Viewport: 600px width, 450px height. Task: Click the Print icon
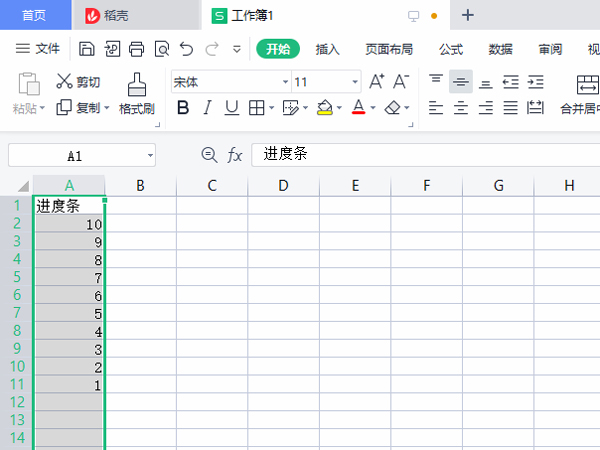[137, 49]
